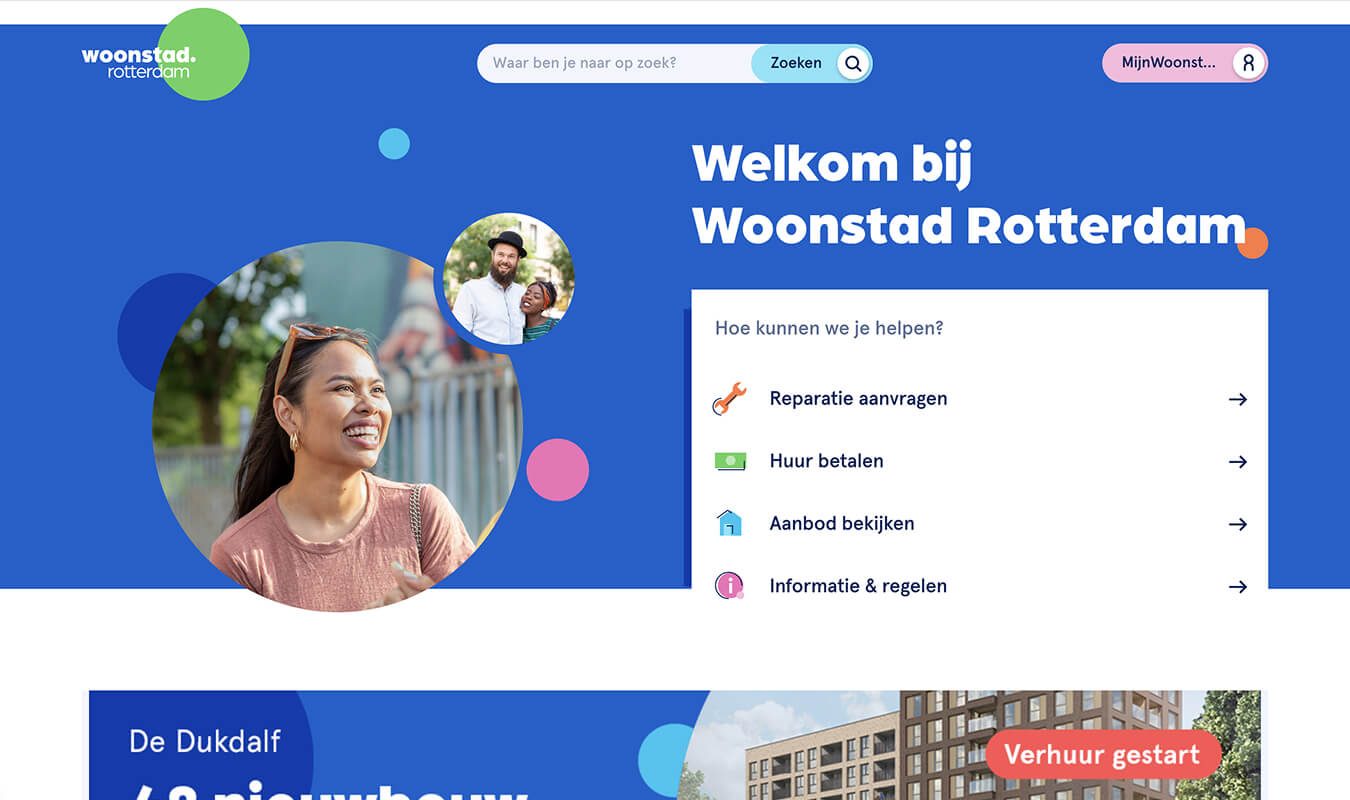This screenshot has width=1350, height=800.
Task: Click arrow next to Huur betalen
Action: 1238,461
